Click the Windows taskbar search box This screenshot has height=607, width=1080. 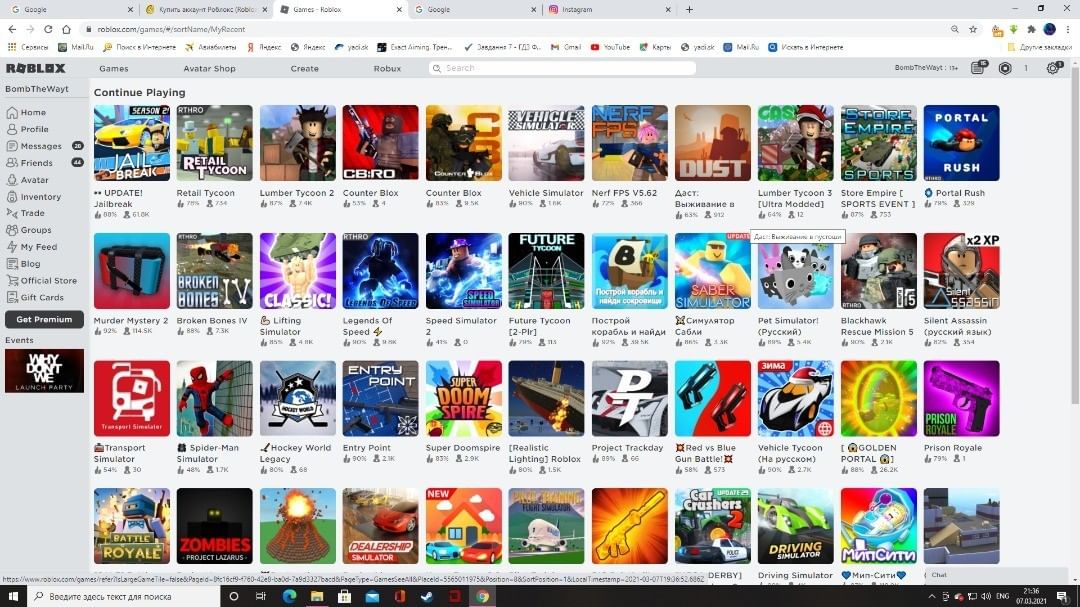pyautogui.click(x=123, y=596)
